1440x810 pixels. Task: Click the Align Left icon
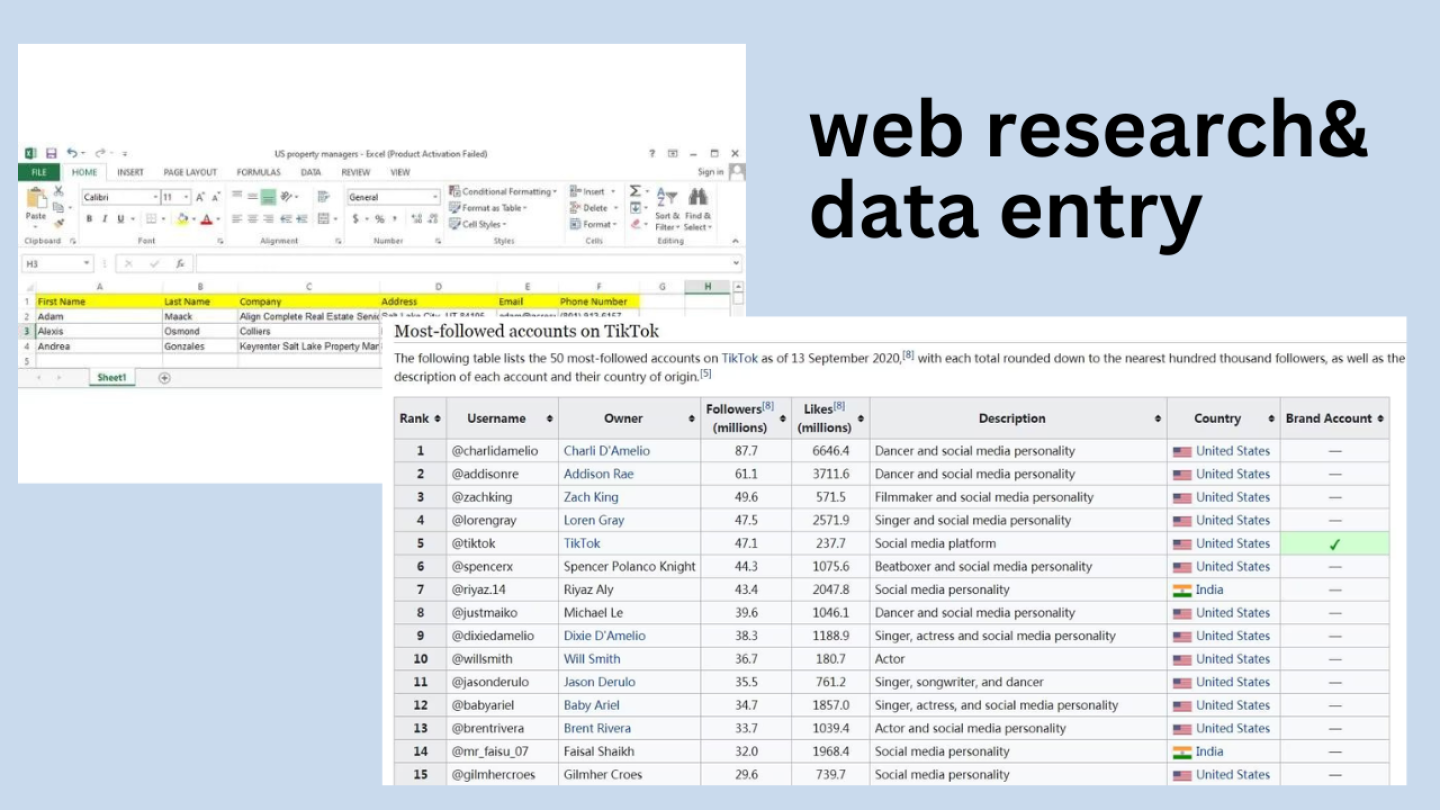pyautogui.click(x=237, y=219)
